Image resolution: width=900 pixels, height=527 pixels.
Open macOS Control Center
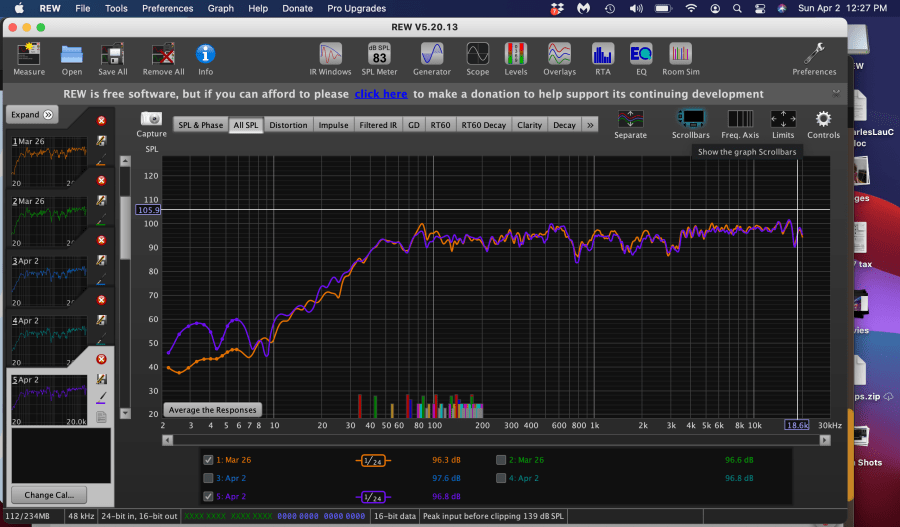point(759,9)
